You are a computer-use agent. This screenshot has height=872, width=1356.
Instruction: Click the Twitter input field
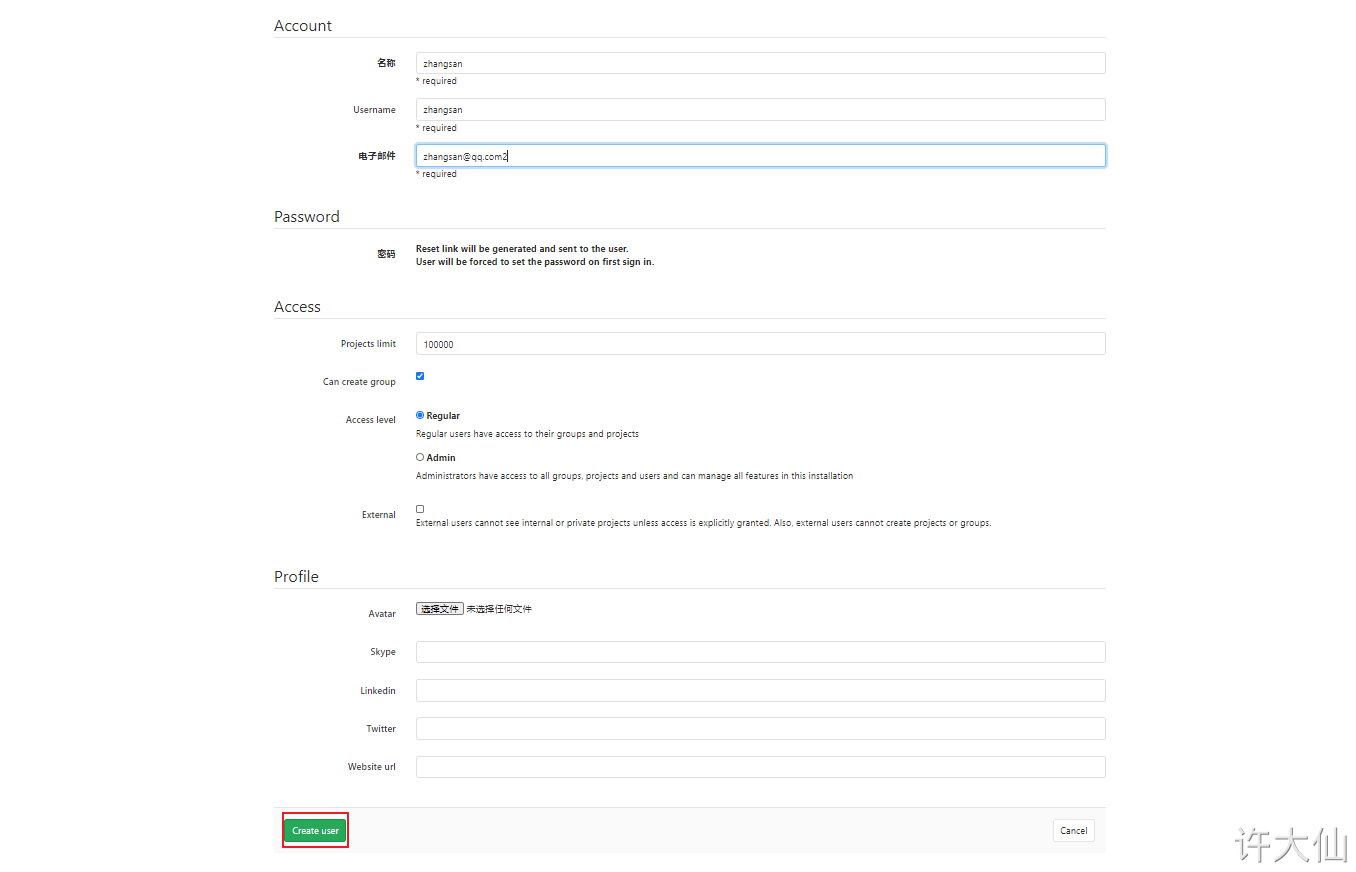pyautogui.click(x=760, y=728)
